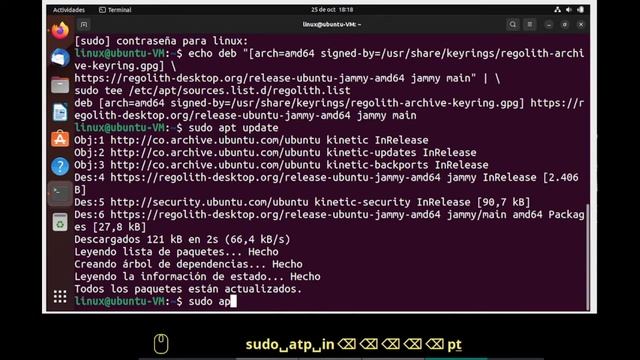The width and height of the screenshot is (640, 360).
Task: Click the Obj:2 kinetic-updates InRelease line
Action: pyautogui.click(x=276, y=153)
